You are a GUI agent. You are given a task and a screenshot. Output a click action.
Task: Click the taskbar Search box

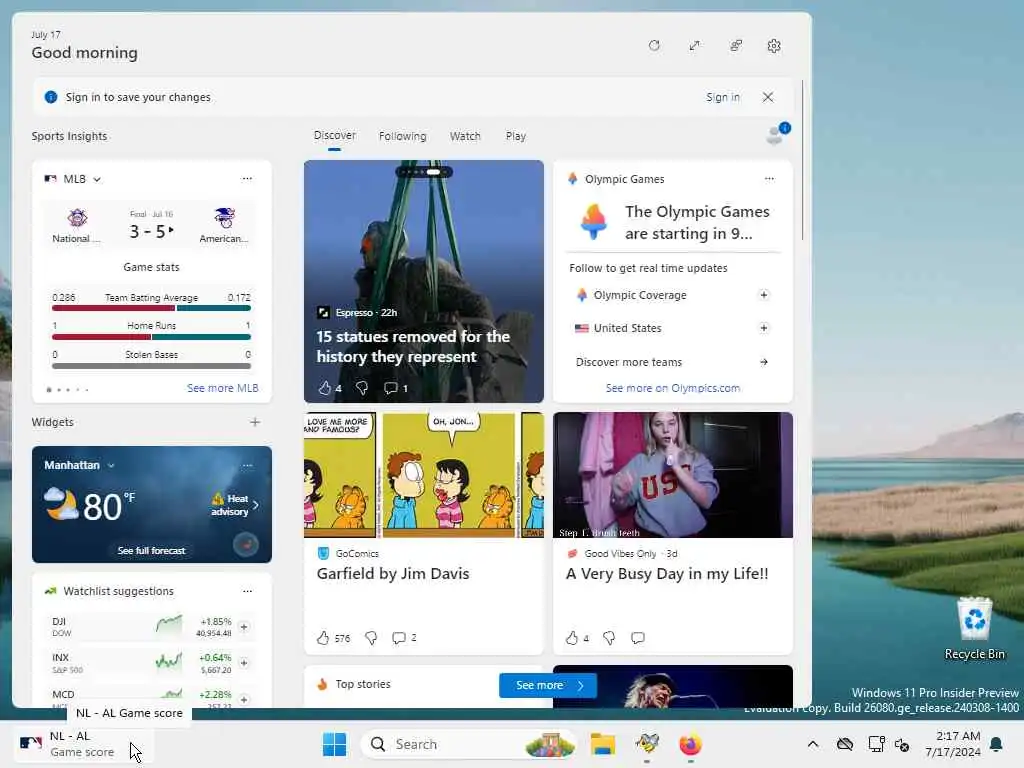(x=468, y=744)
